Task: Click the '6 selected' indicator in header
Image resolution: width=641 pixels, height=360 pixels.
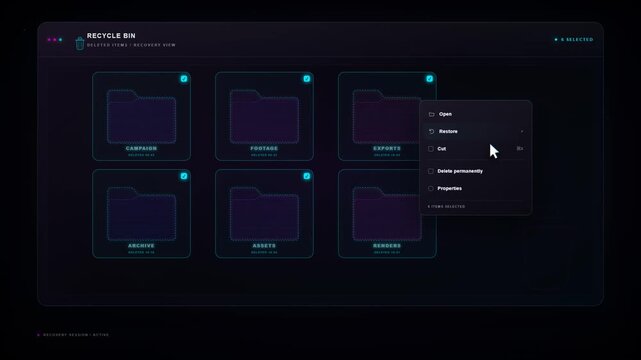Action: point(574,40)
